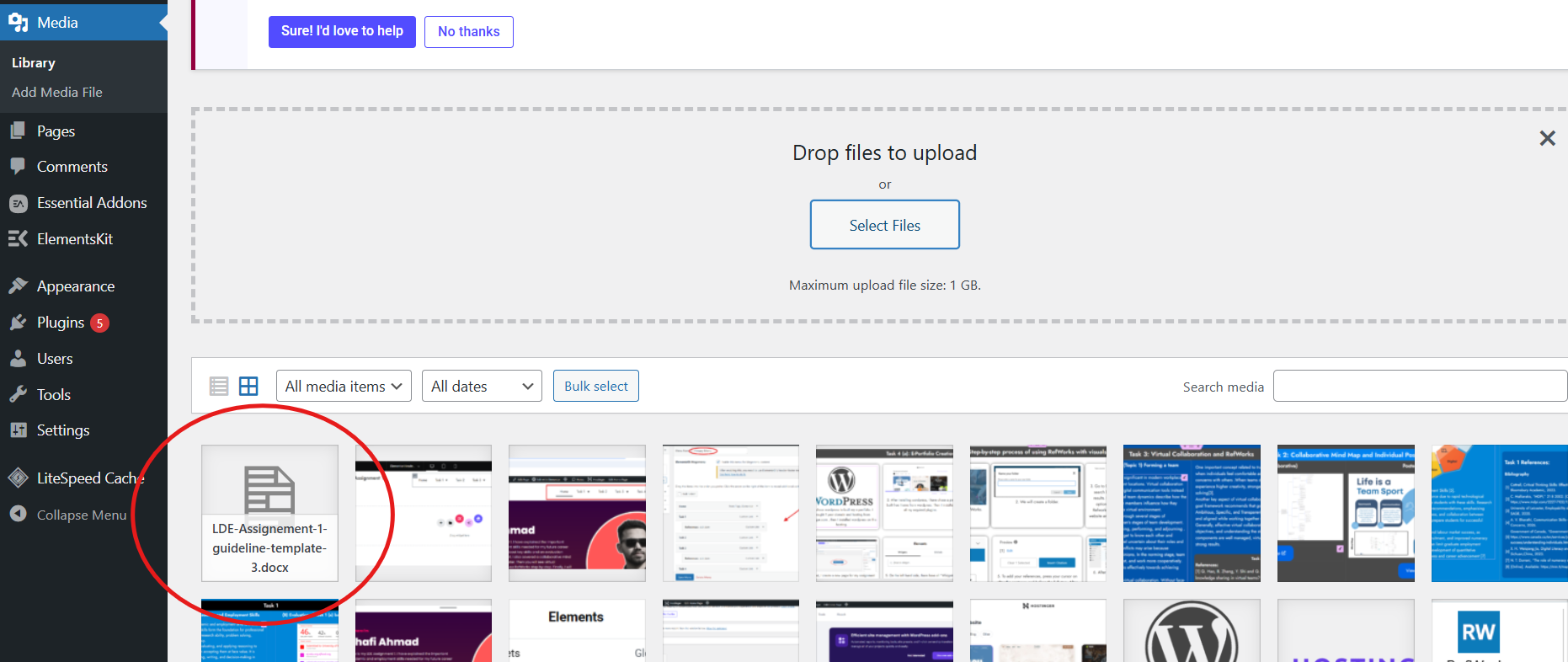Image resolution: width=1568 pixels, height=662 pixels.
Task: Dismiss the upload drop zone
Action: click(1547, 138)
